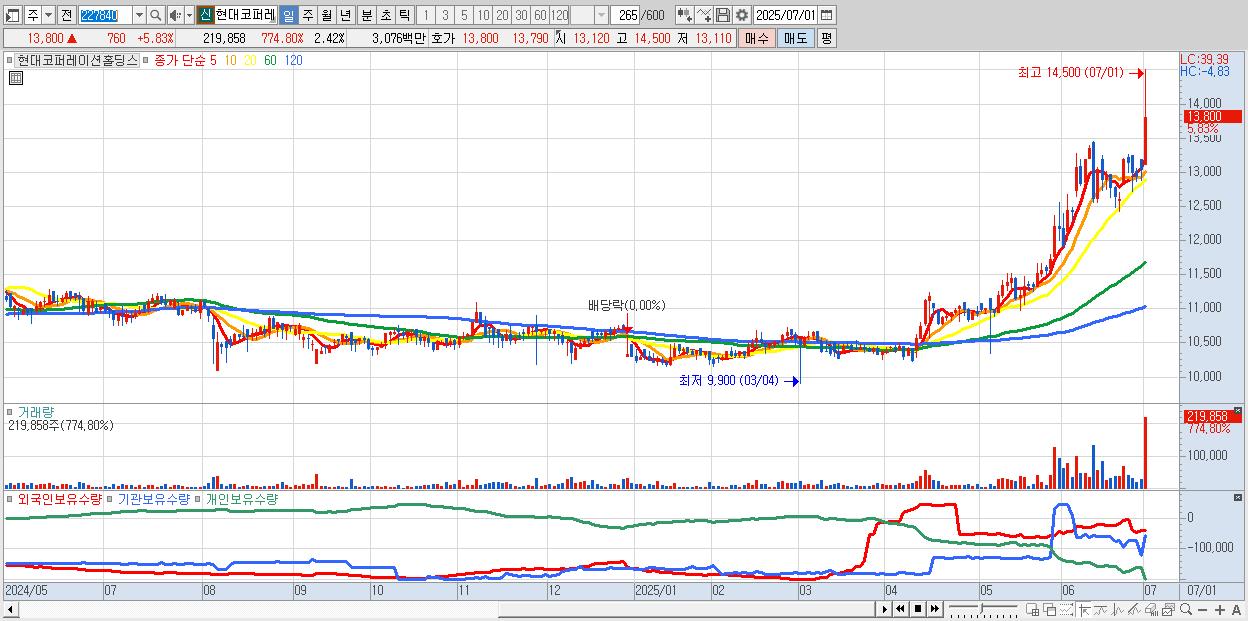This screenshot has height=621, width=1248.
Task: Click the bottom toolbar magnifier zoom icon
Action: (x=1186, y=610)
